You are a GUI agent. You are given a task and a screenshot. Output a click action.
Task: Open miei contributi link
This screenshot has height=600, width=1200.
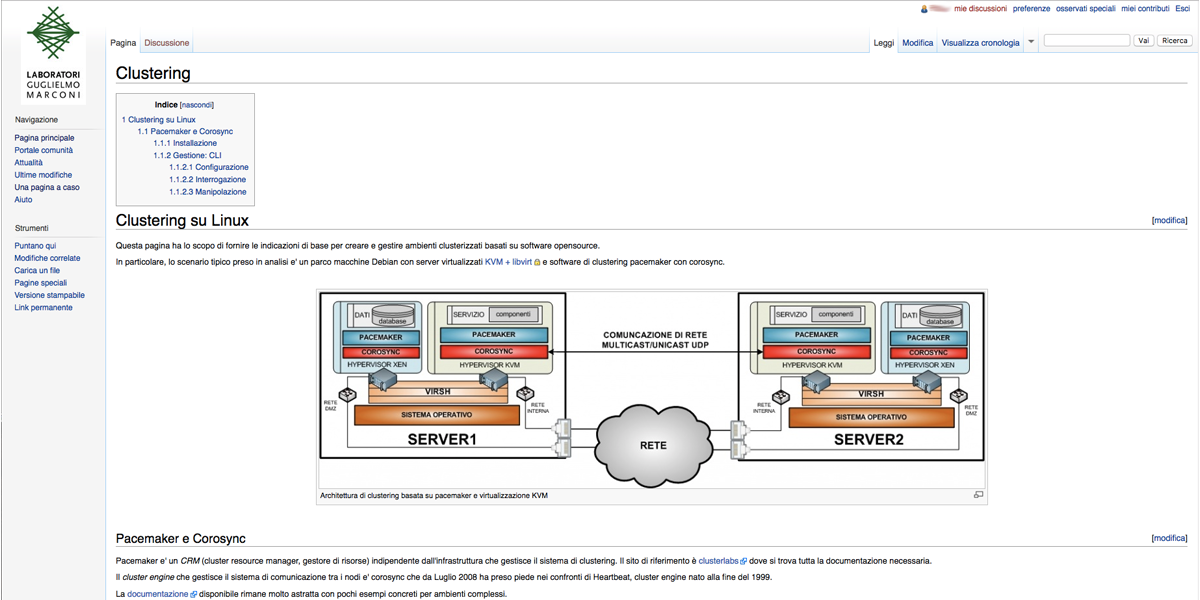tap(1145, 9)
